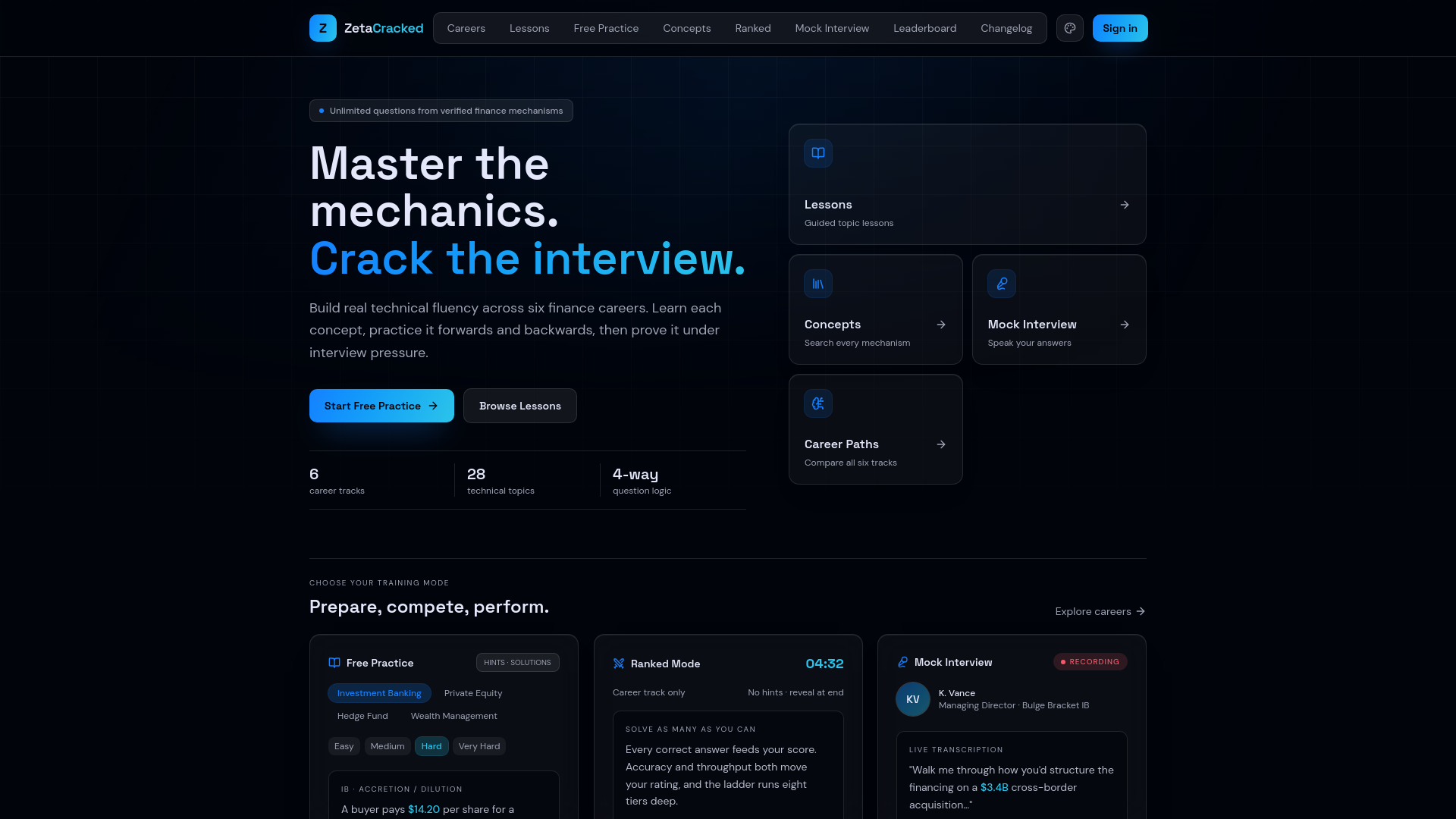This screenshot has height=819, width=1456.
Task: Click the arrow on Mock Interview card
Action: coord(1125,325)
